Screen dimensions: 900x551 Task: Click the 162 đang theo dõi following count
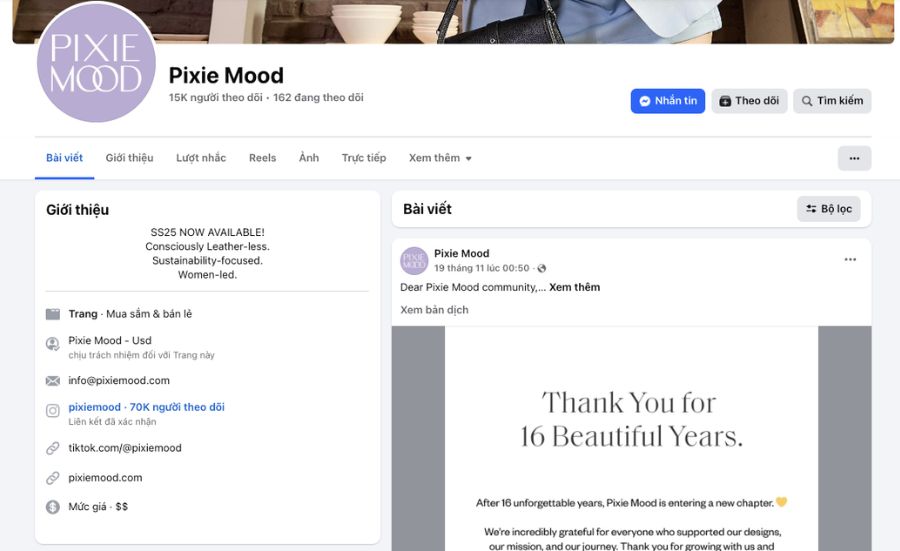[318, 98]
